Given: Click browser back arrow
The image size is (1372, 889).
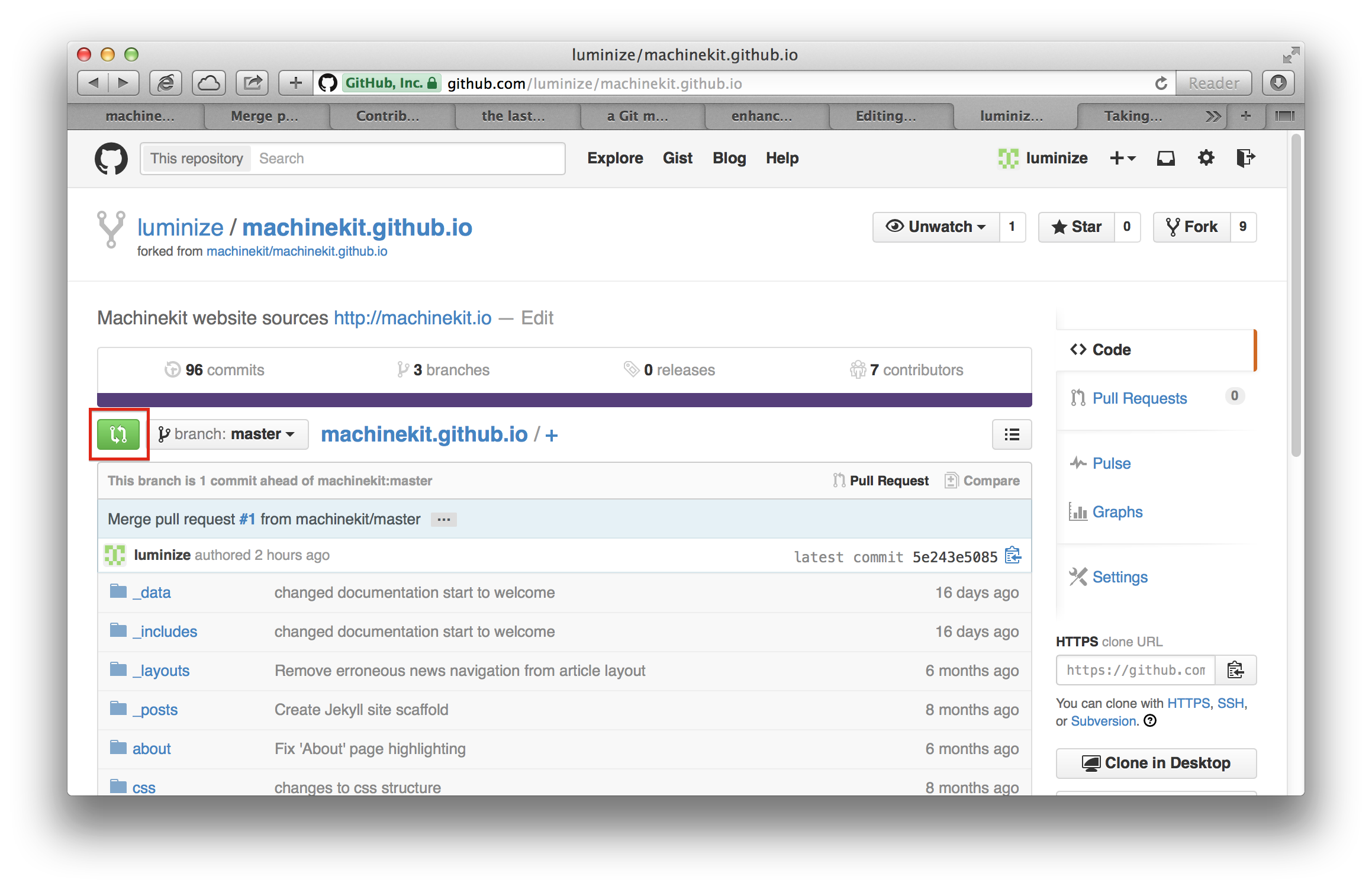Looking at the screenshot, I should coord(94,83).
